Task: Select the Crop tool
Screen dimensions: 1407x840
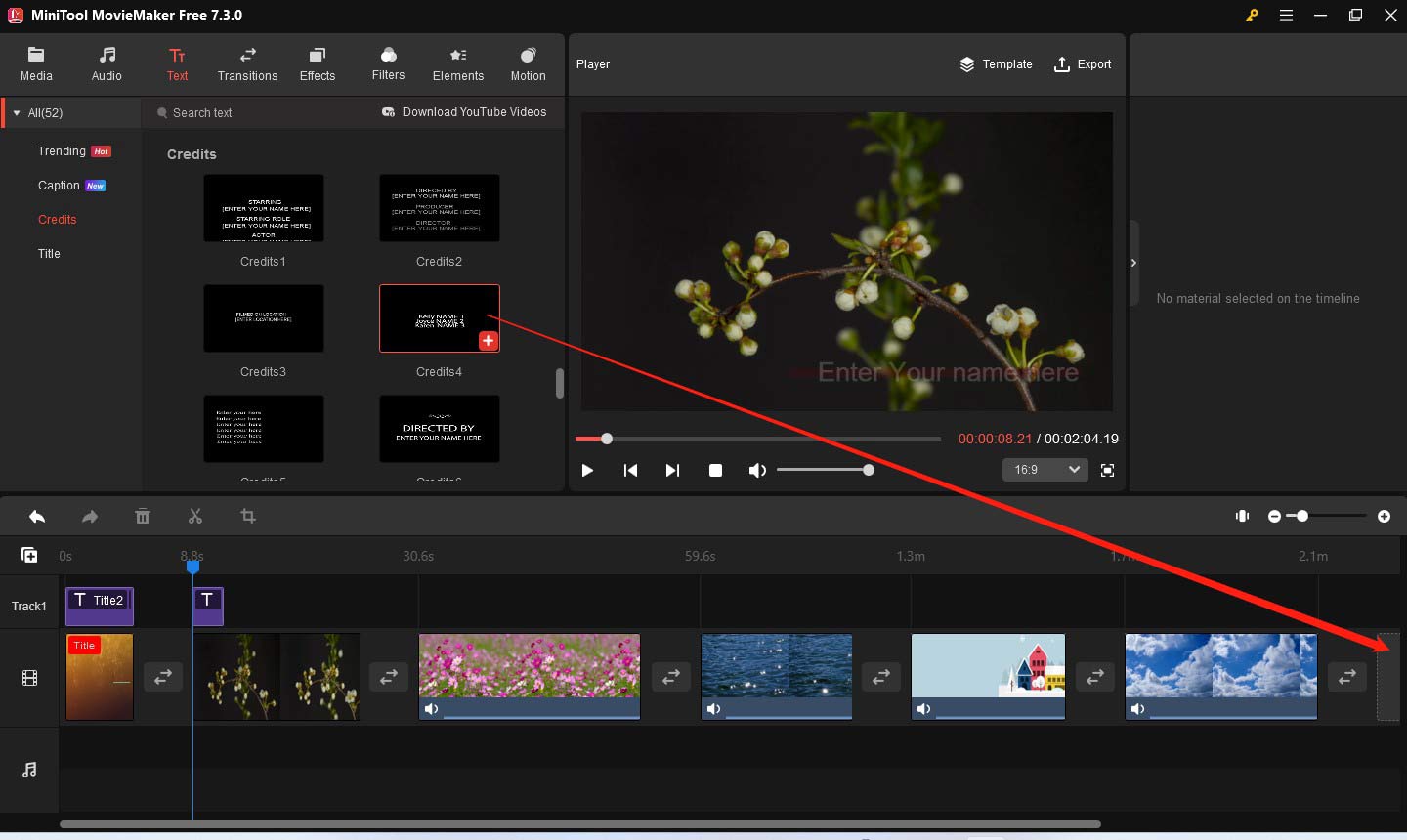Action: coord(248,516)
